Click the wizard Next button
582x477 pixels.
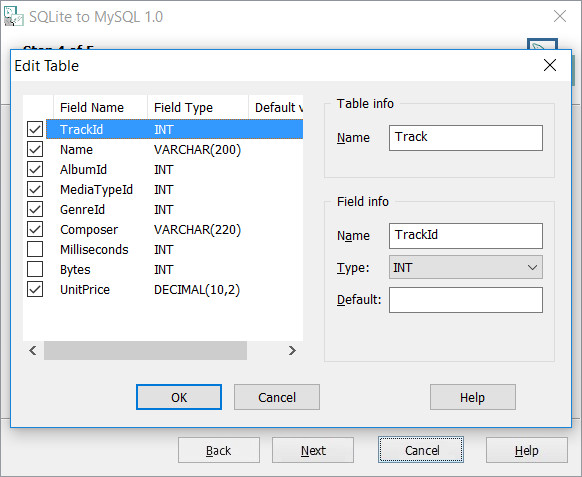tap(313, 450)
